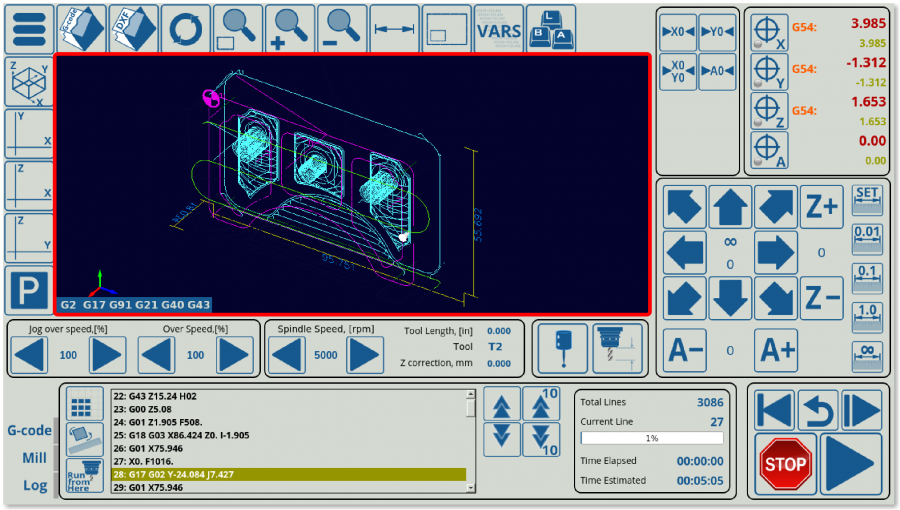Jog diagonally up-right
Viewport: 900px width, 510px height.
[x=776, y=207]
